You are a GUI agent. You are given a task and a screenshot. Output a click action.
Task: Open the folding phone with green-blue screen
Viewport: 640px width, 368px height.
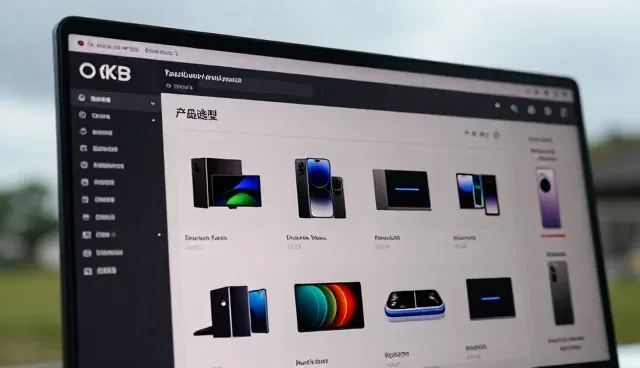click(x=226, y=183)
